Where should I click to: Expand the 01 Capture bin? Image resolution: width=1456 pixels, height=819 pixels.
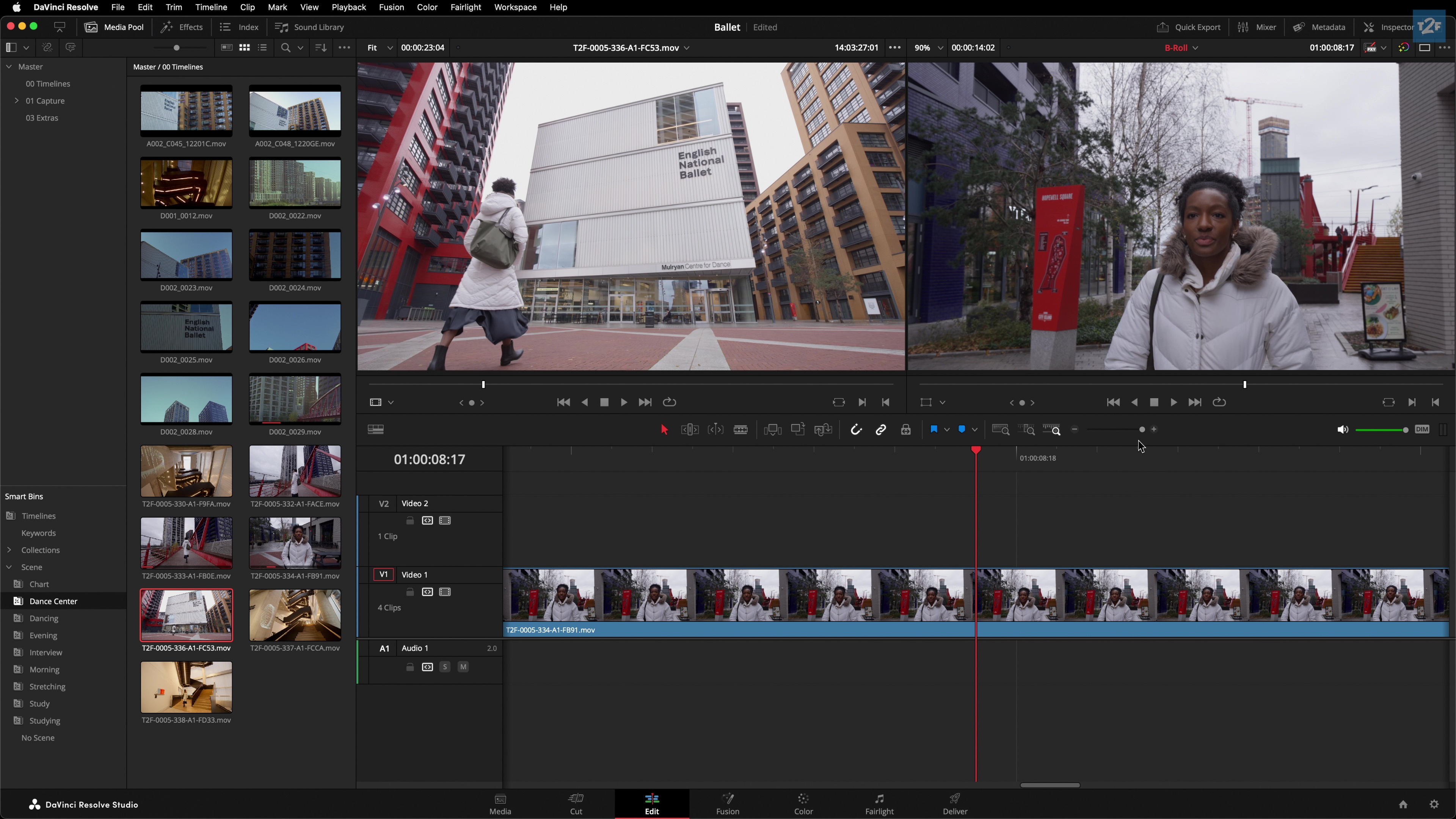(x=16, y=100)
